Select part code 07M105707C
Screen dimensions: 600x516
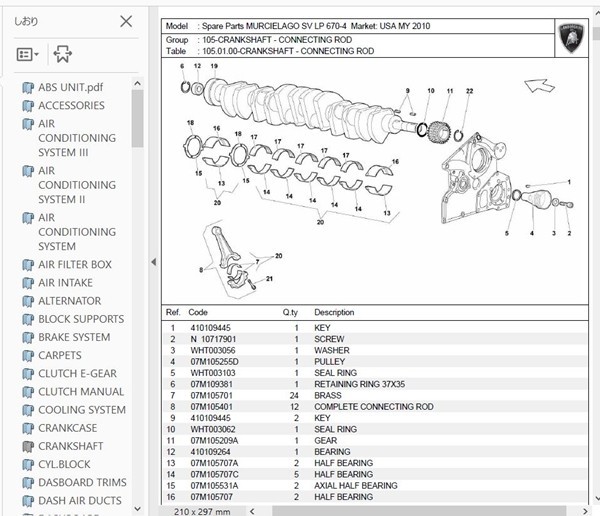tap(214, 475)
